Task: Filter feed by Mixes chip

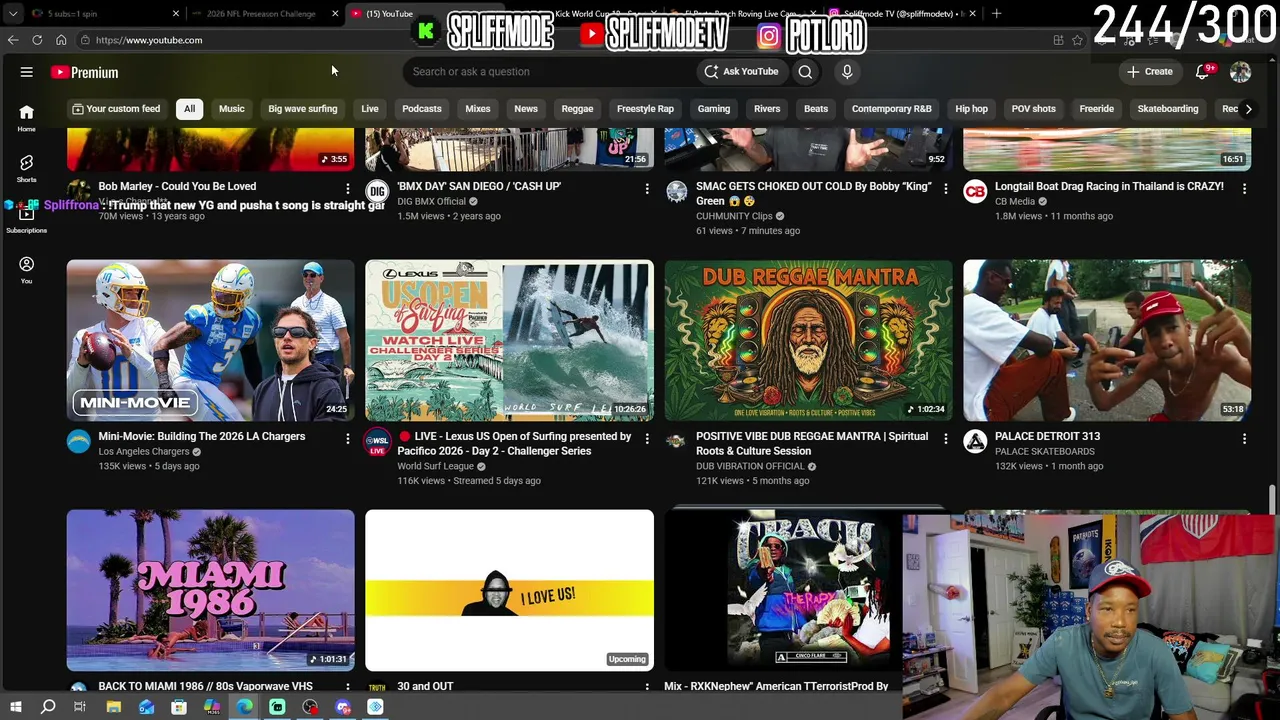Action: (x=478, y=109)
